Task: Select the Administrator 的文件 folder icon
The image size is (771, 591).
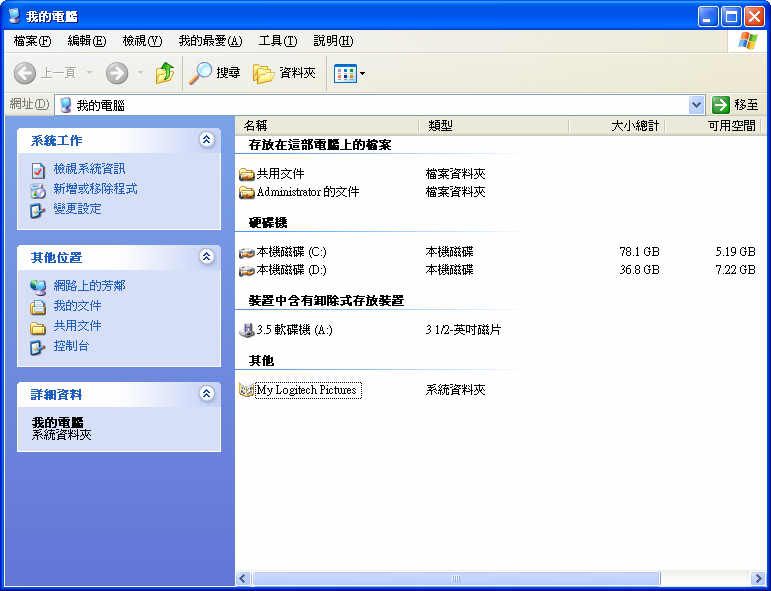Action: [x=246, y=192]
